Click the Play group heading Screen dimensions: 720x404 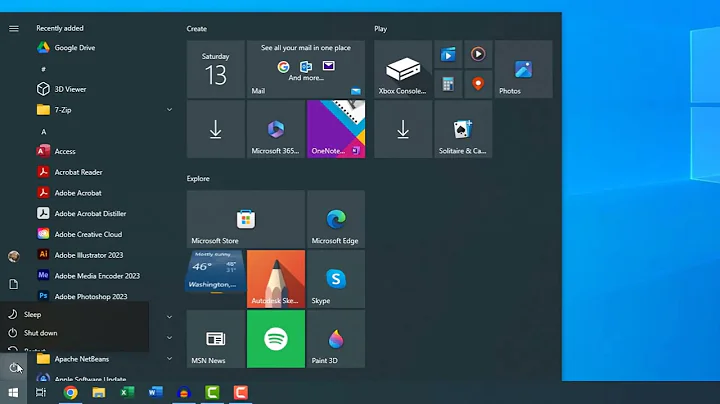click(x=380, y=28)
